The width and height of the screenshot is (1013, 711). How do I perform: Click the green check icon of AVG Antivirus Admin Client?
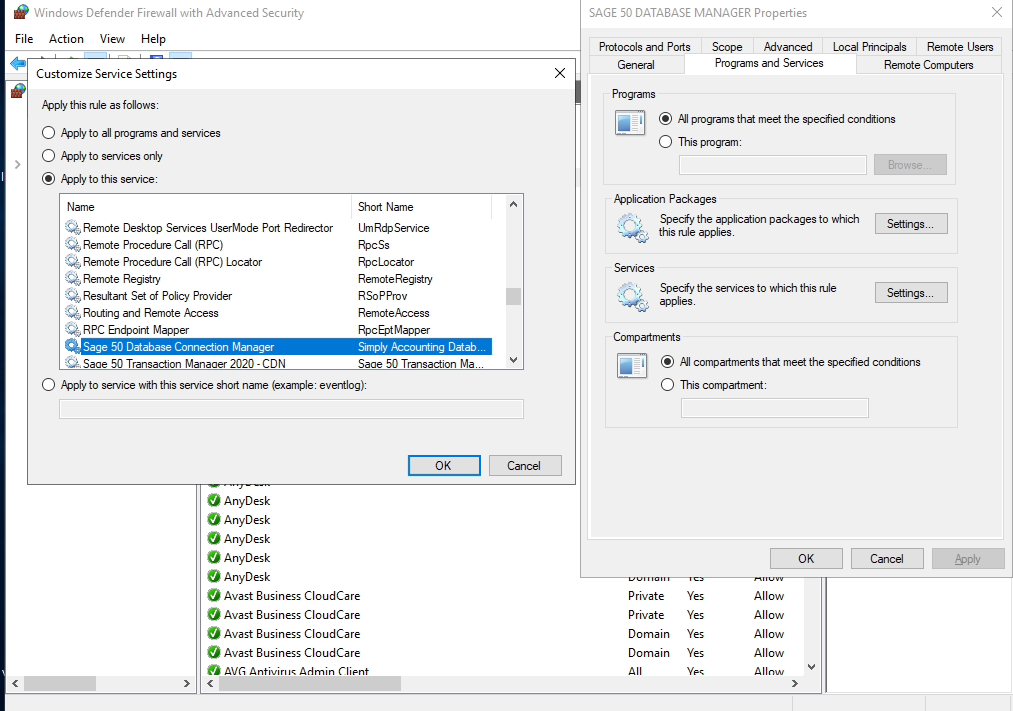(x=214, y=670)
